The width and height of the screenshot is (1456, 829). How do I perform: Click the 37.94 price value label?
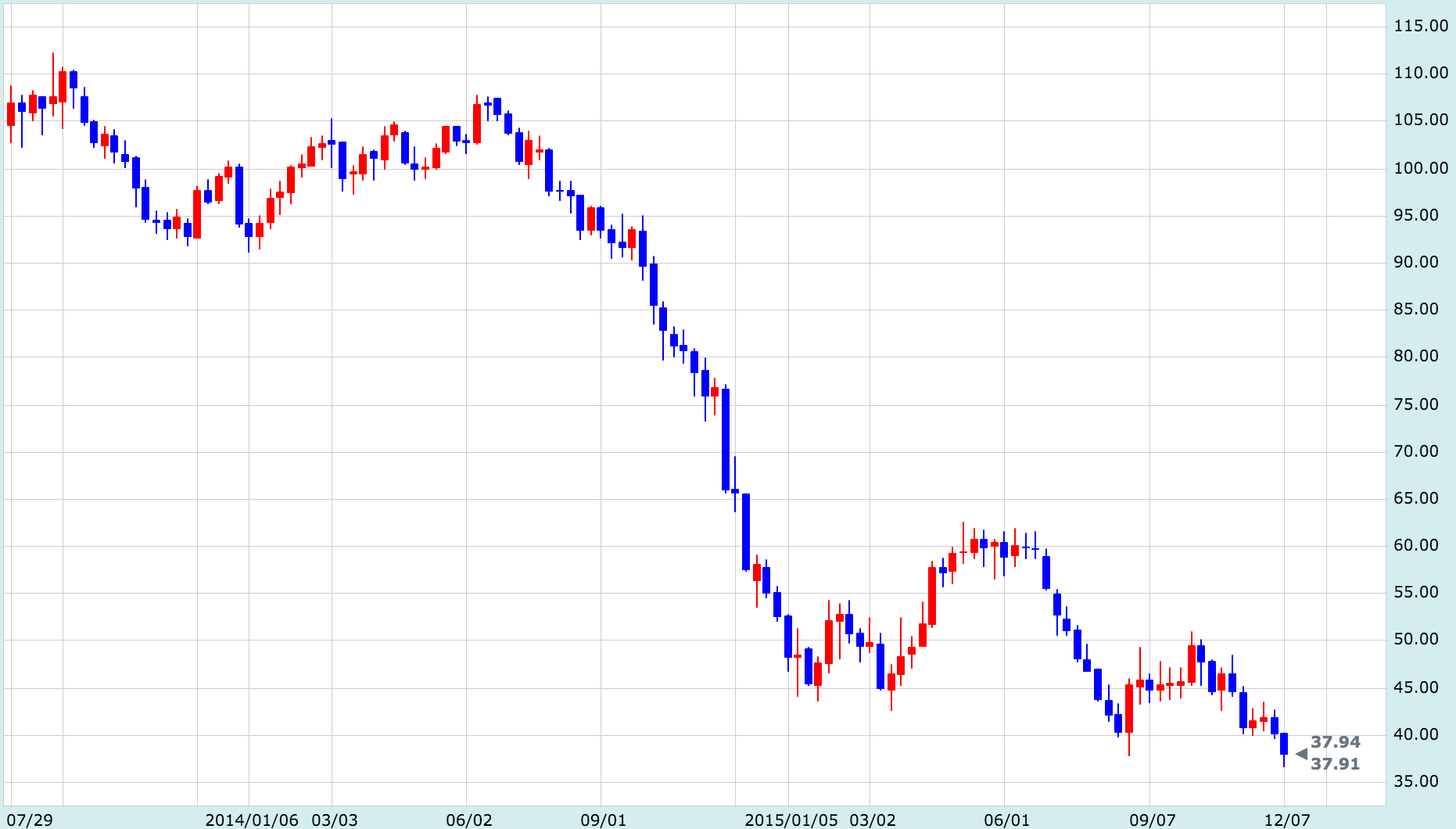coord(1336,742)
